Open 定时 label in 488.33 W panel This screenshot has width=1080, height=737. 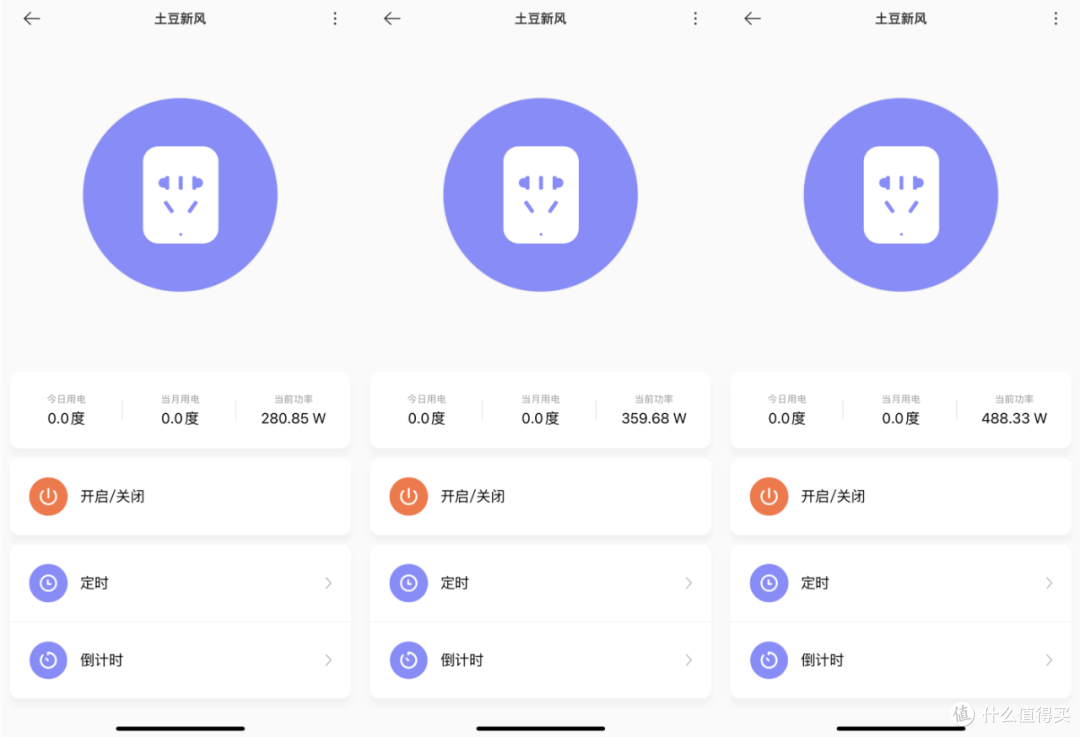tap(815, 583)
